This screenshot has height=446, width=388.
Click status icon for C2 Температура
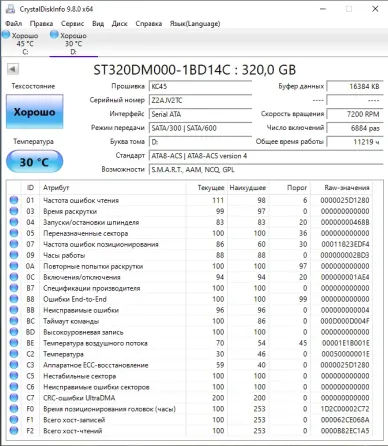(14, 354)
